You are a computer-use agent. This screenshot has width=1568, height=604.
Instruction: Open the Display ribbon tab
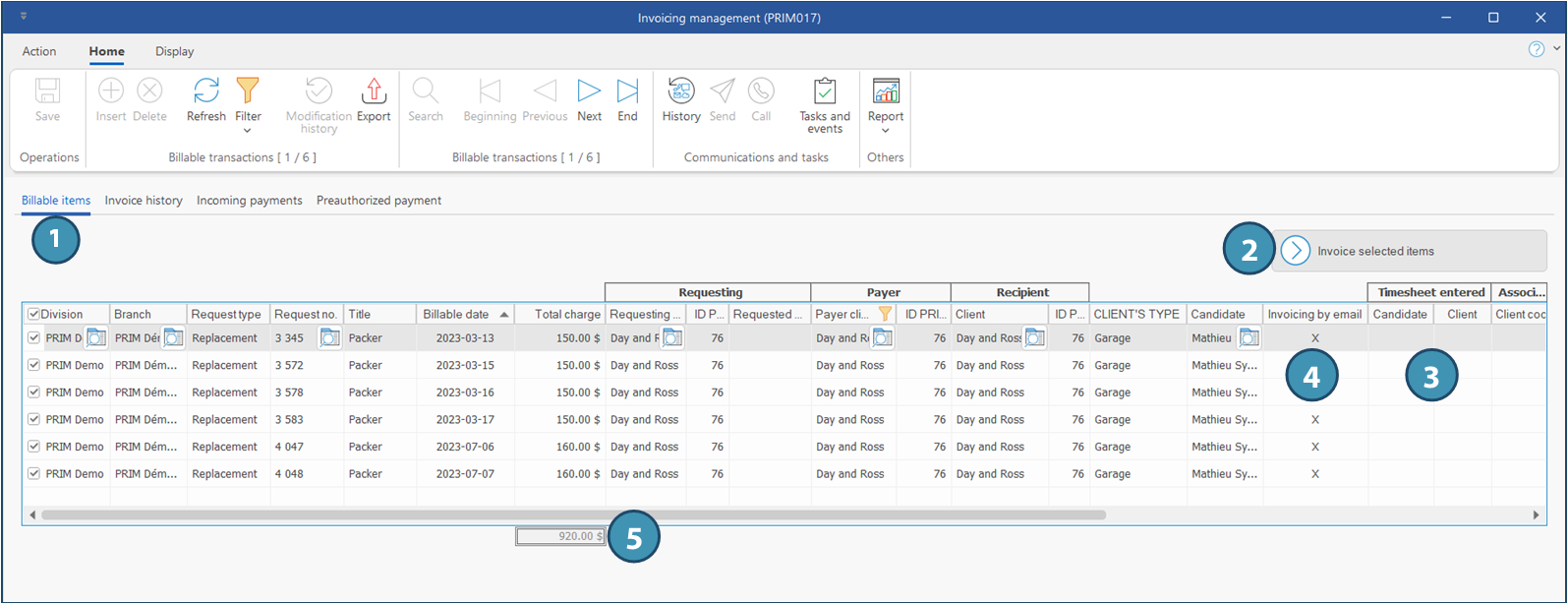point(174,51)
